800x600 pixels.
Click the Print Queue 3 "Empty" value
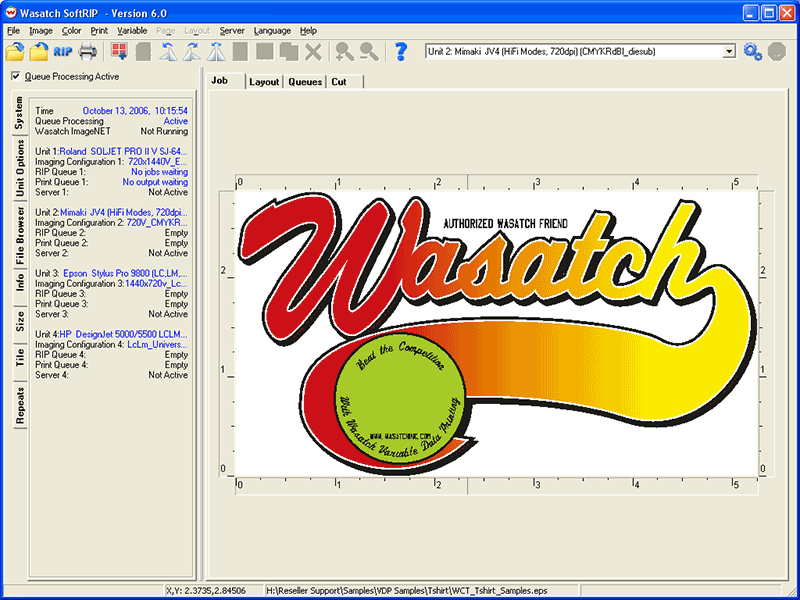point(176,304)
